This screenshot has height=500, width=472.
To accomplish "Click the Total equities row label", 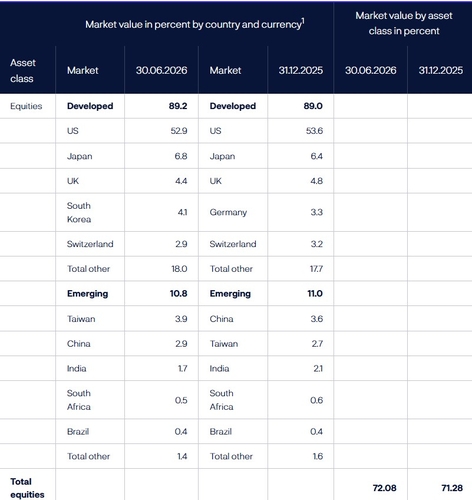I will point(27,488).
